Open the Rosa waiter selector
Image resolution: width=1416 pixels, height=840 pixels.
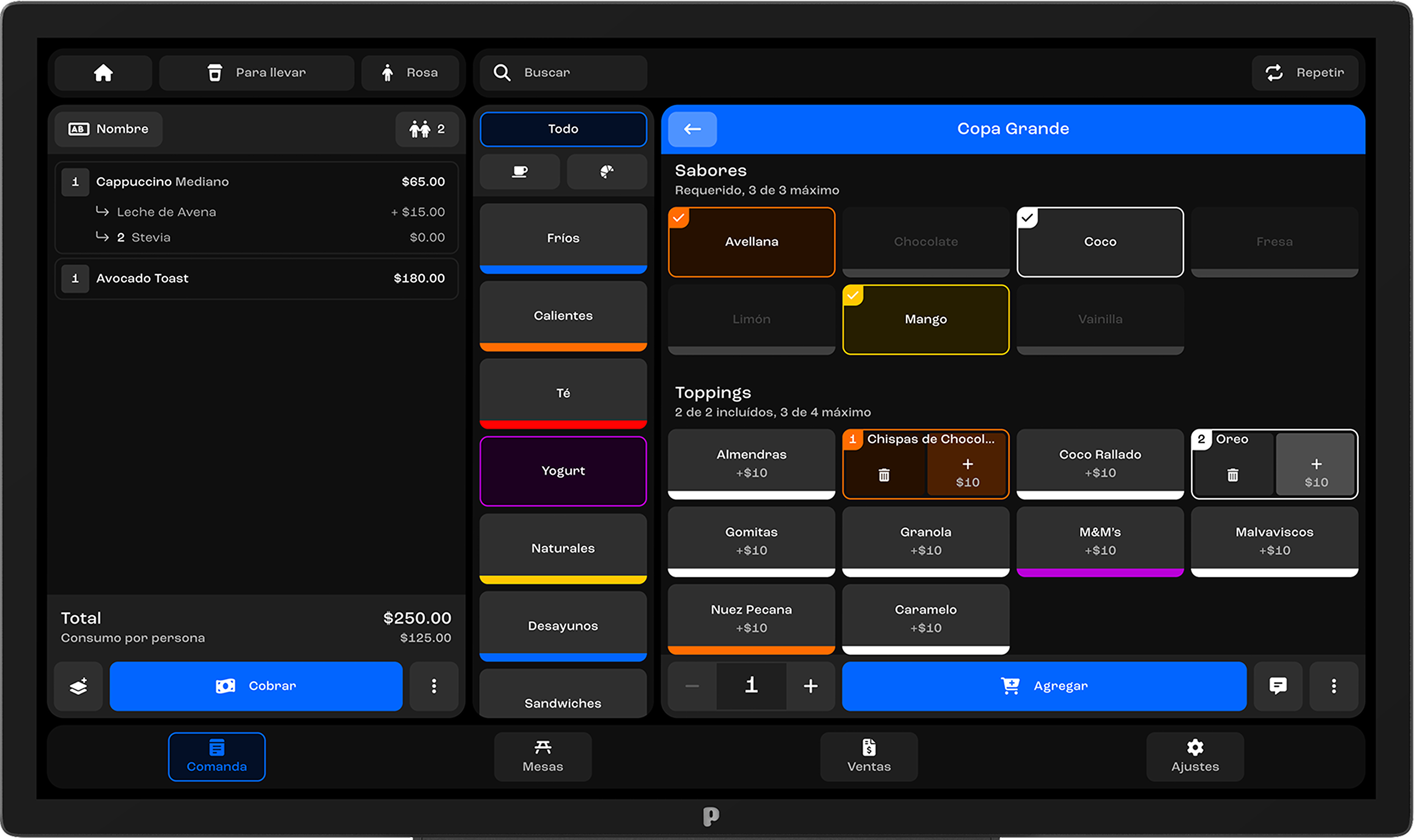click(x=410, y=72)
